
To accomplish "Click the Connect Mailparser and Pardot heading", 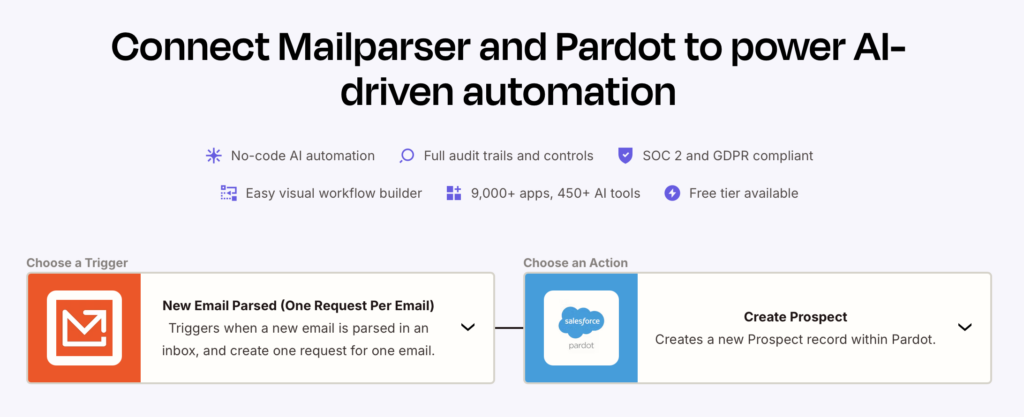I will [x=508, y=69].
